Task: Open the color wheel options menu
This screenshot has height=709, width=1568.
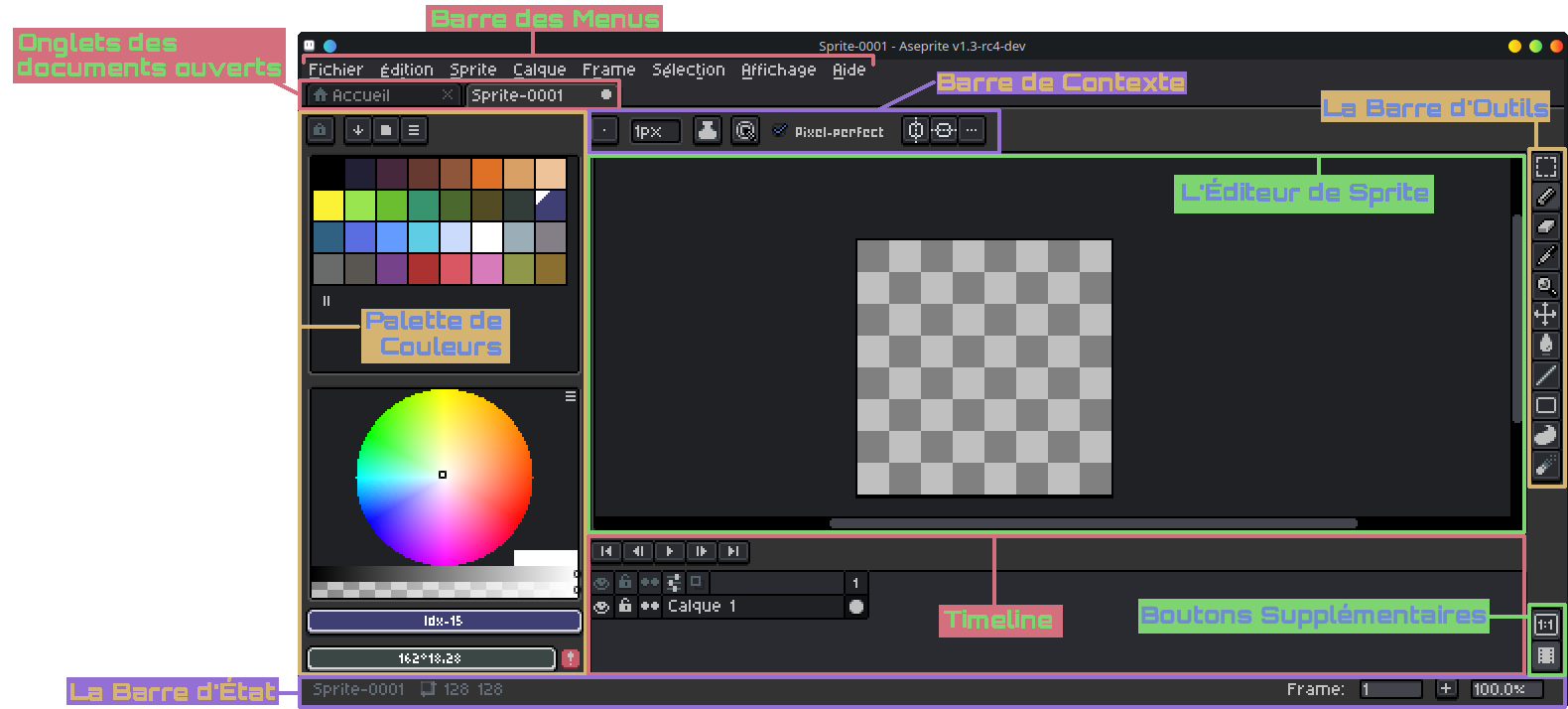Action: click(571, 396)
